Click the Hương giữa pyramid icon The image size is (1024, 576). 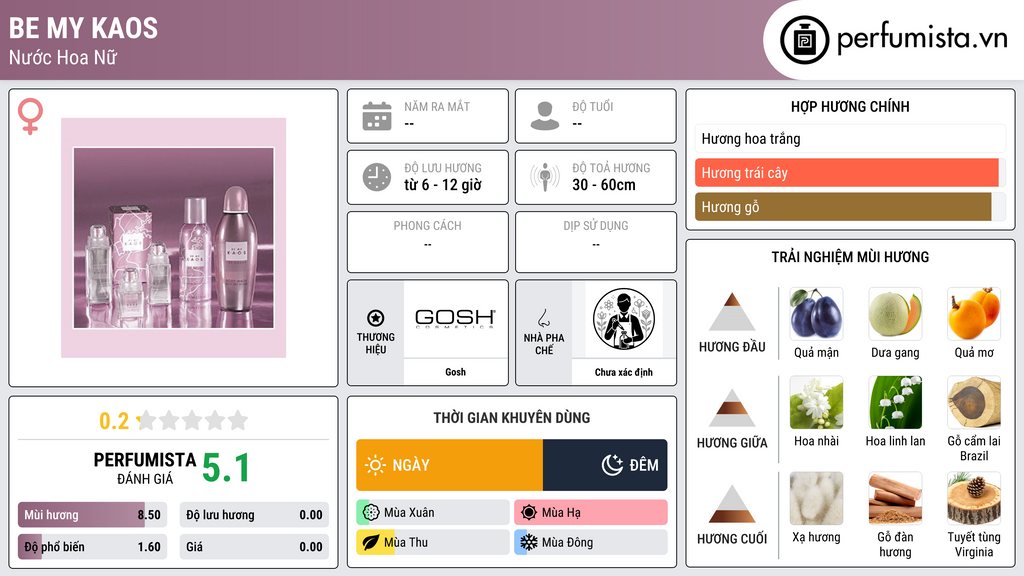(732, 408)
